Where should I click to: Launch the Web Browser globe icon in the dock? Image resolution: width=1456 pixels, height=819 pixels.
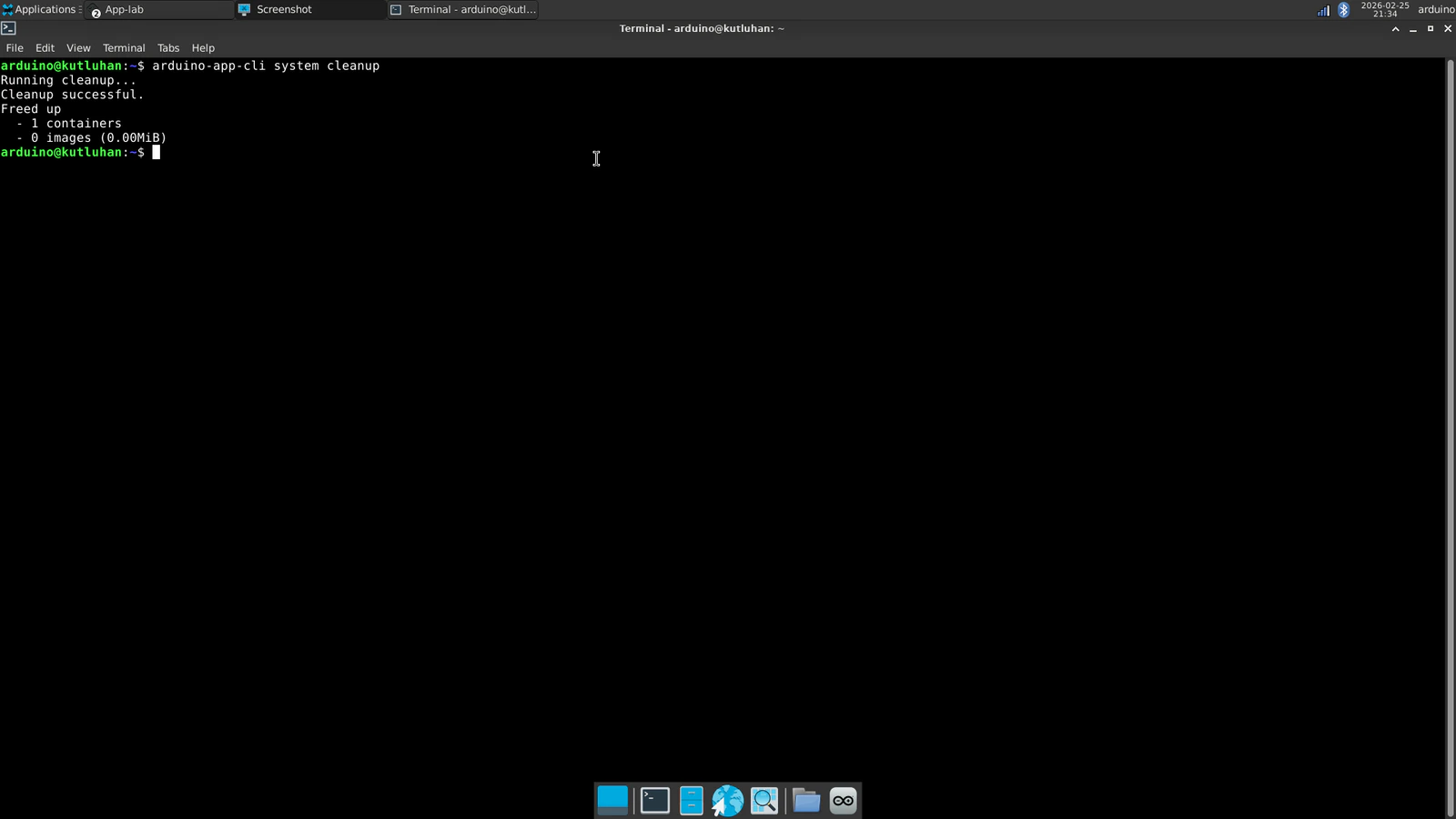728,801
